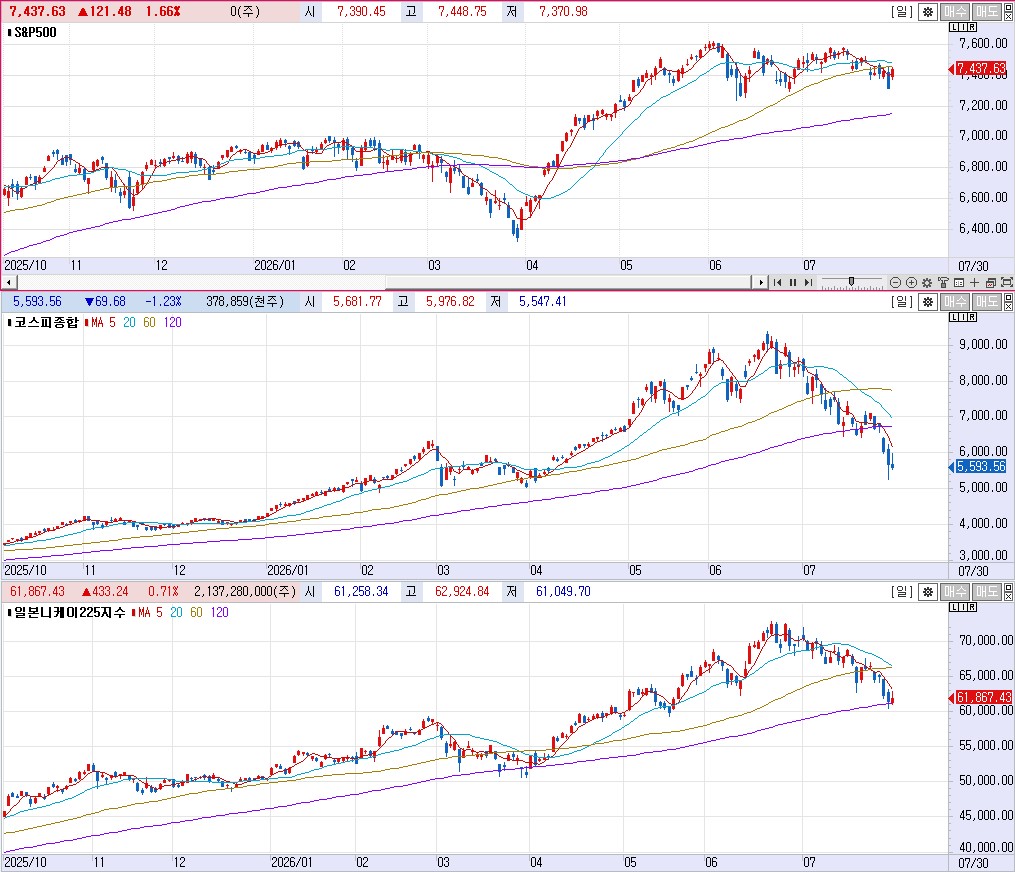Image resolution: width=1015 pixels, height=872 pixels.
Task: Click KOSPI current price tag 5,593.56 on axis
Action: point(981,466)
